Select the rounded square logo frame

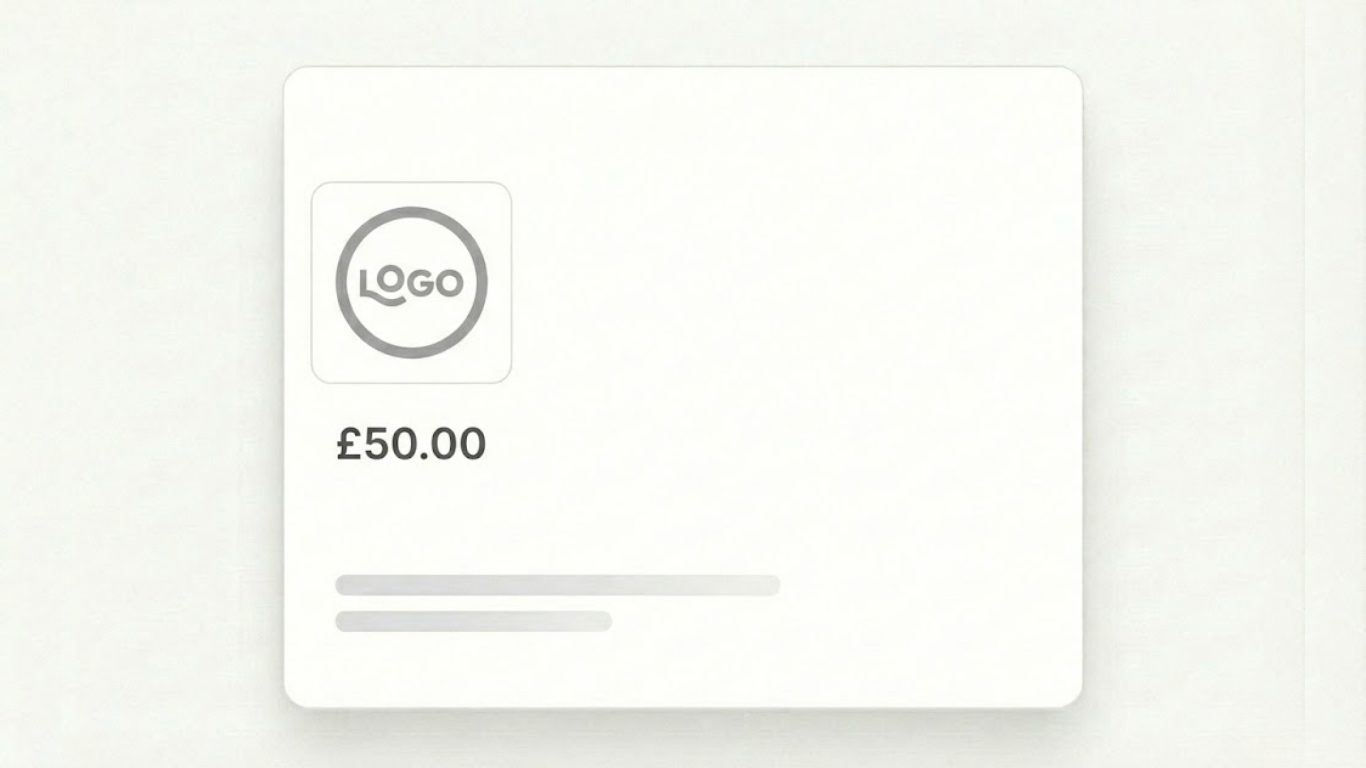(x=411, y=282)
